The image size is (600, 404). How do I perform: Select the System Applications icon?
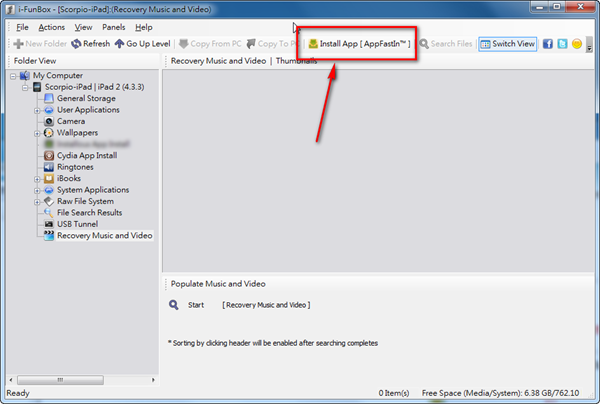point(49,190)
